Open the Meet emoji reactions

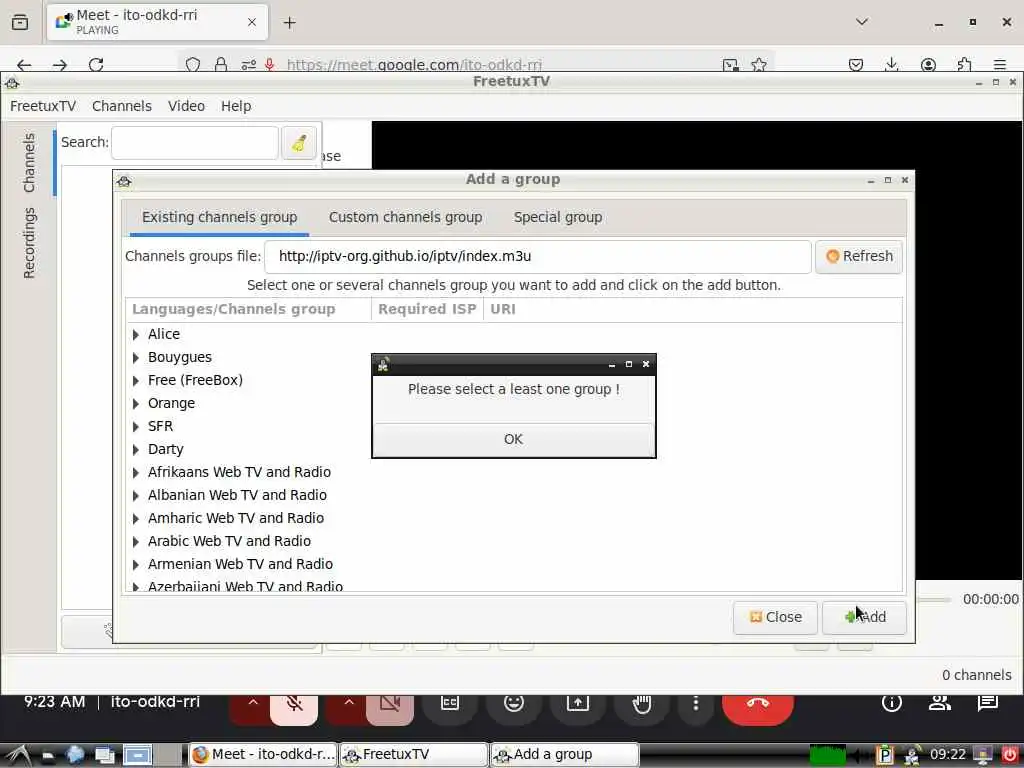tap(514, 703)
